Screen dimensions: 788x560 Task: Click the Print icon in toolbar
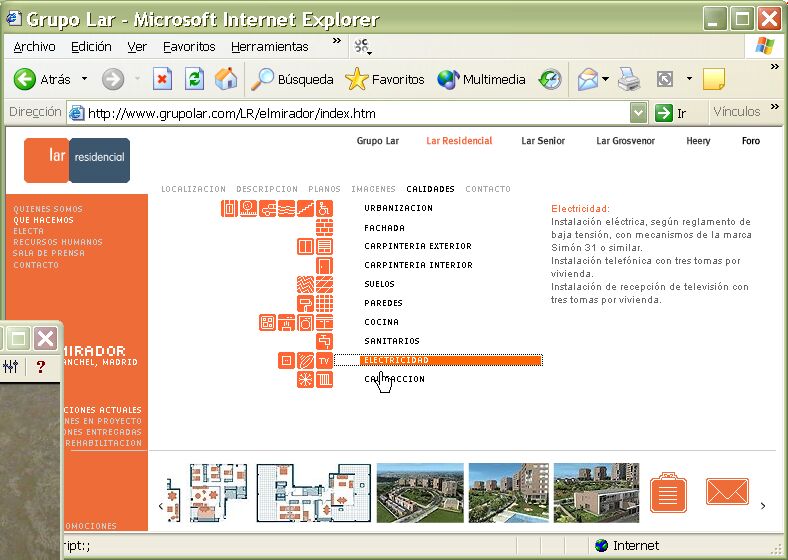628,80
